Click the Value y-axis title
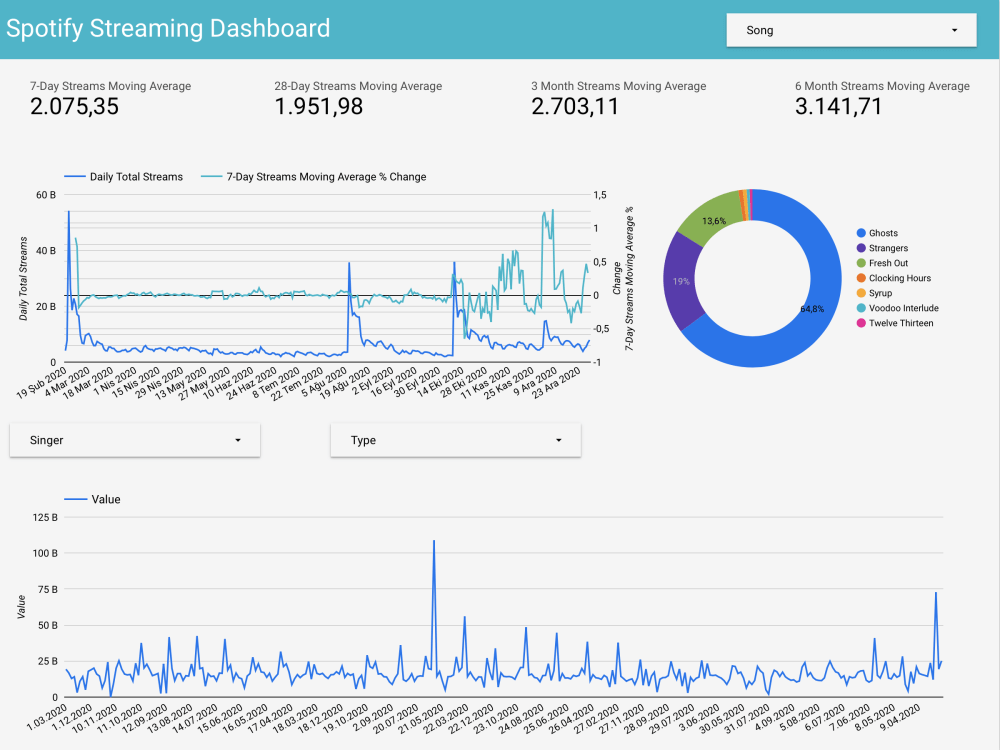 tap(21, 607)
